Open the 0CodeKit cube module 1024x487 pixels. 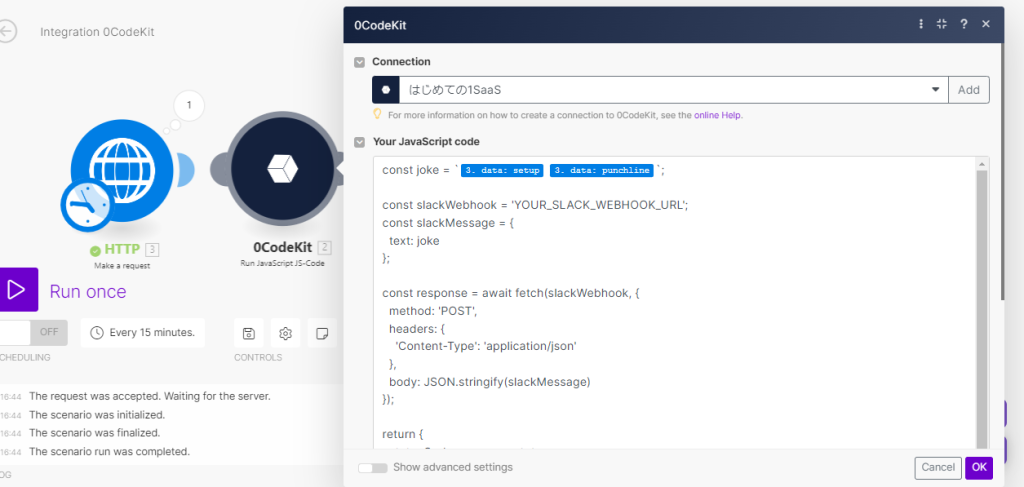pos(283,169)
